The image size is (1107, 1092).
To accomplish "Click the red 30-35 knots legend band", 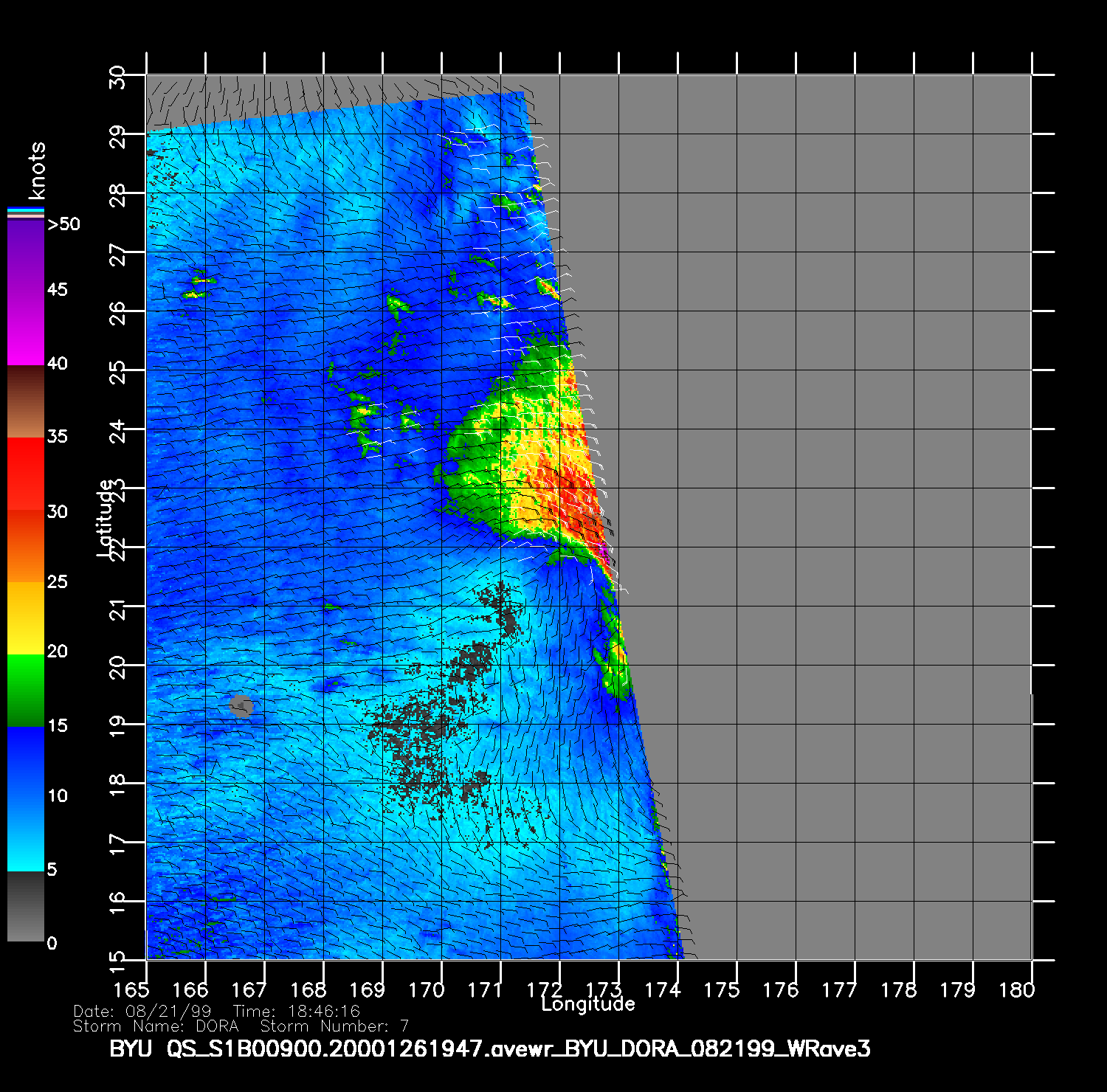I will coord(26,474).
